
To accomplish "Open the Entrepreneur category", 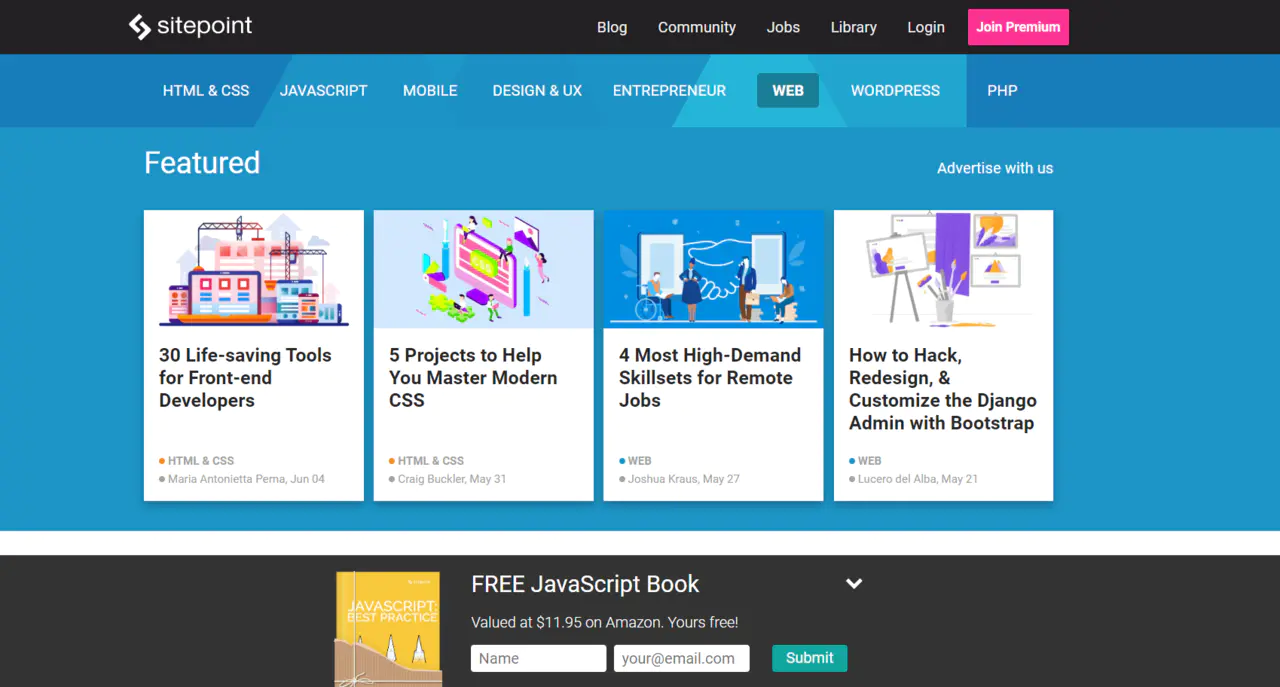I will (670, 90).
